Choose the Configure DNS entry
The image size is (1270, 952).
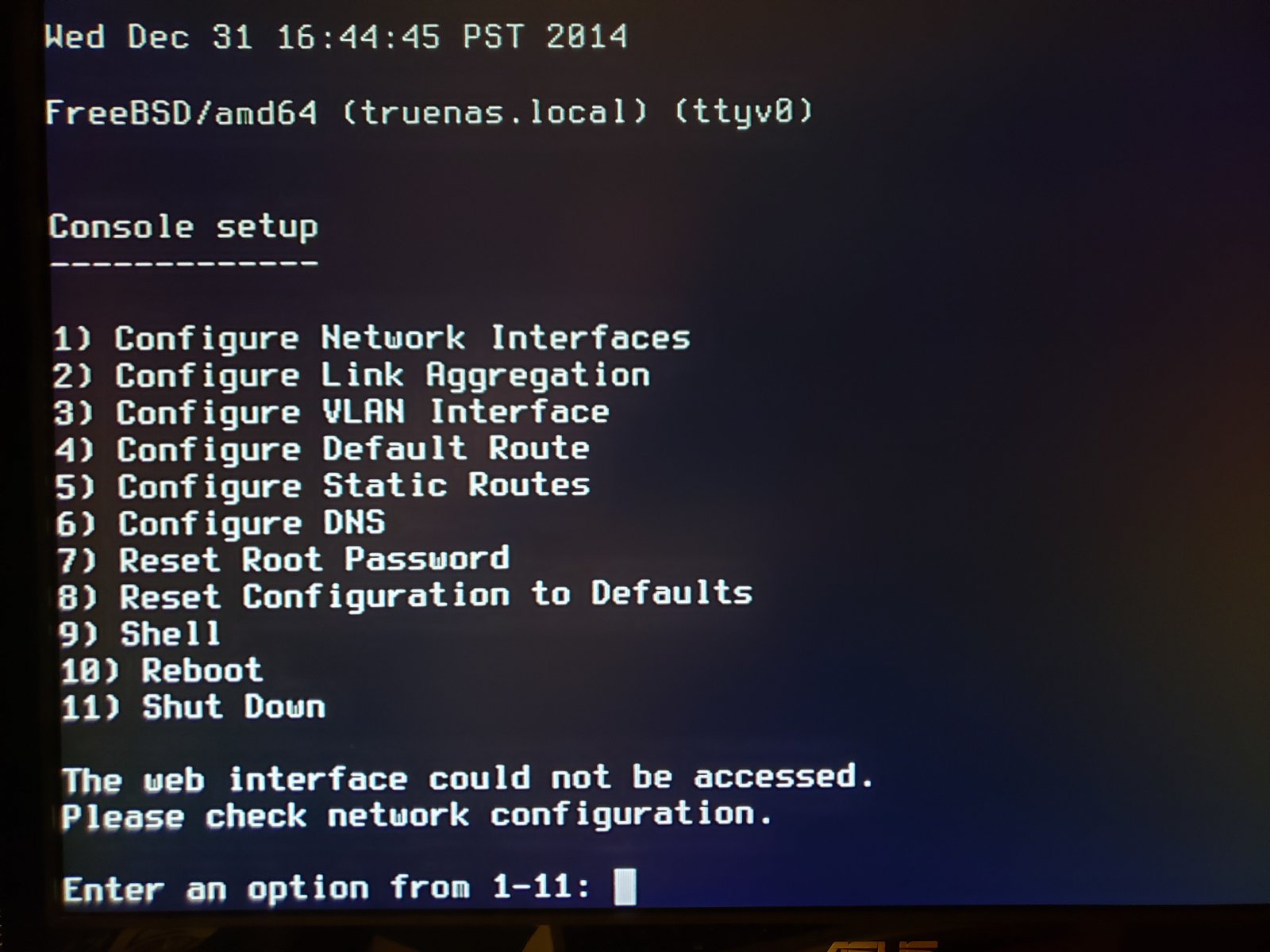click(x=221, y=524)
